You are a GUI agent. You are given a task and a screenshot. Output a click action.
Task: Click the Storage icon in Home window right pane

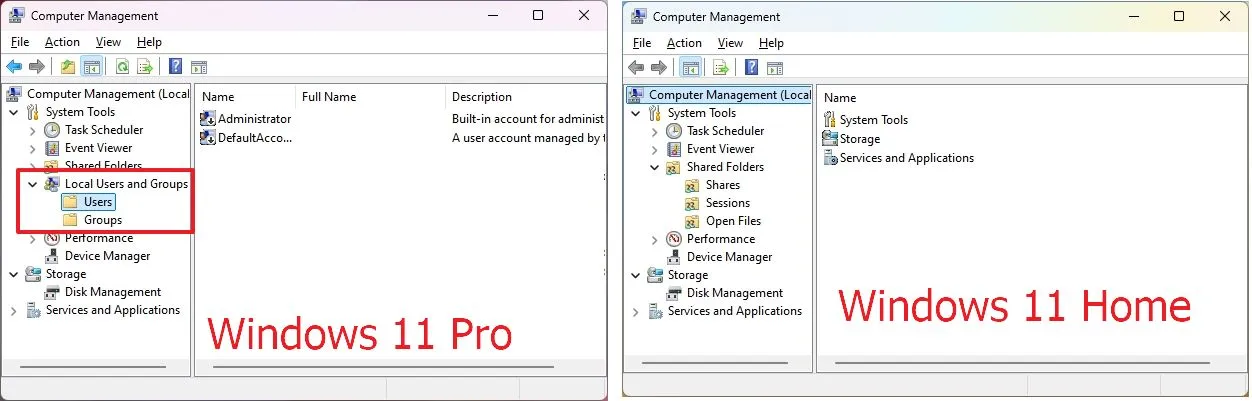830,139
